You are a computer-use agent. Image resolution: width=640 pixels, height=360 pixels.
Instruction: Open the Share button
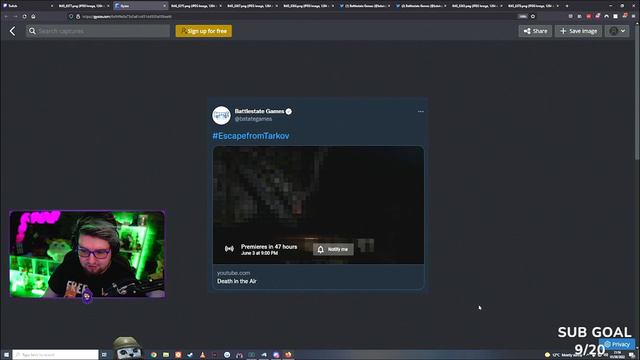pyautogui.click(x=535, y=31)
